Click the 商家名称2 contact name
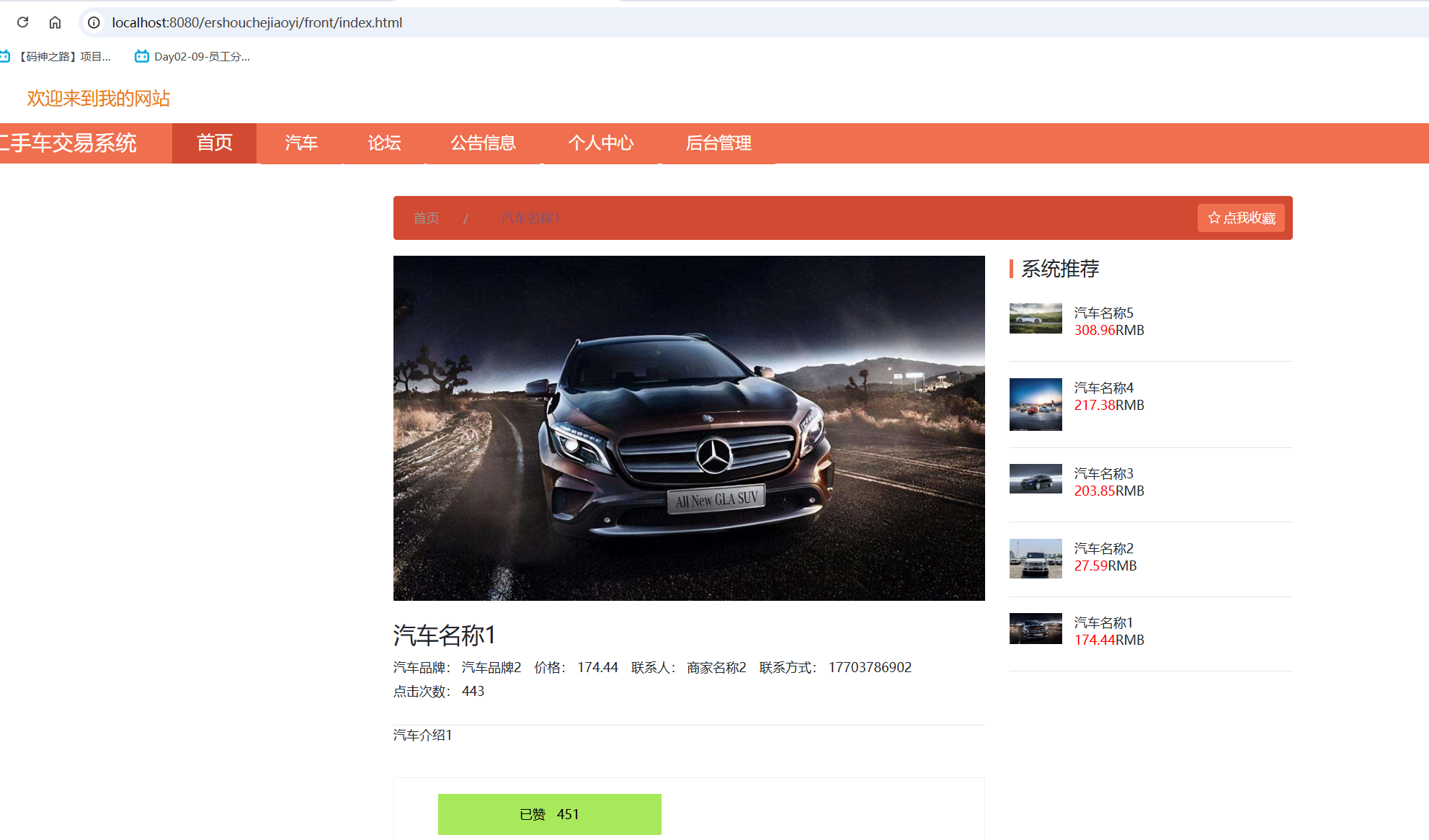Image resolution: width=1429 pixels, height=840 pixels. click(x=716, y=667)
